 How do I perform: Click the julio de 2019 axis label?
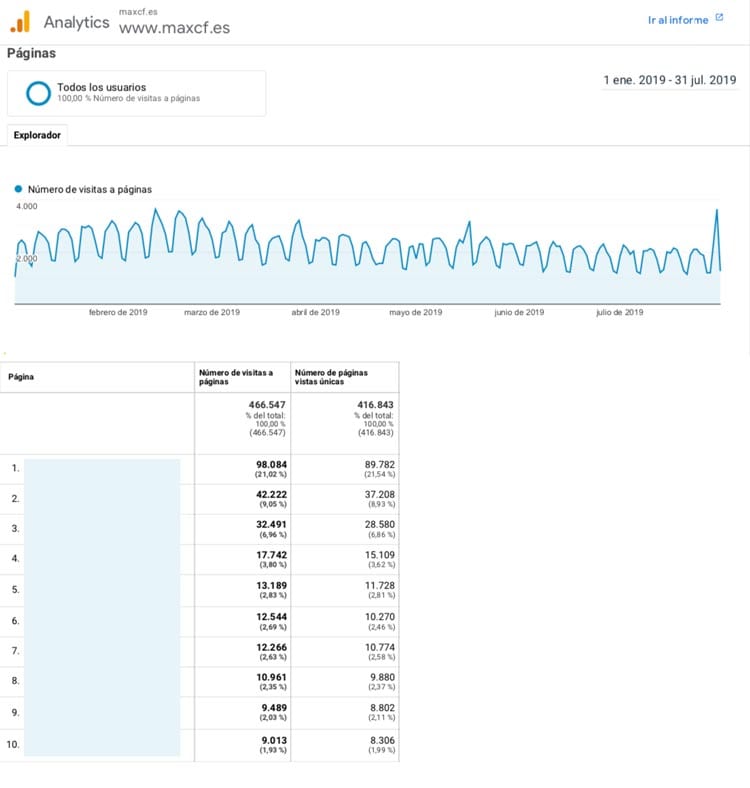(619, 312)
